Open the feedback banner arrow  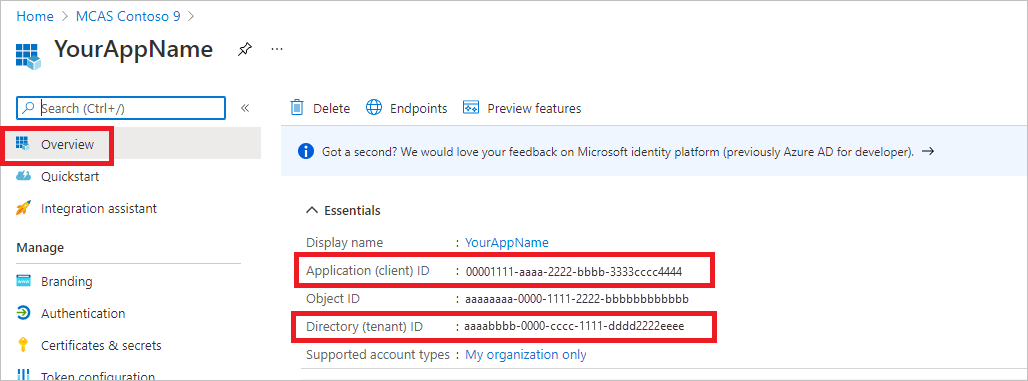click(927, 151)
